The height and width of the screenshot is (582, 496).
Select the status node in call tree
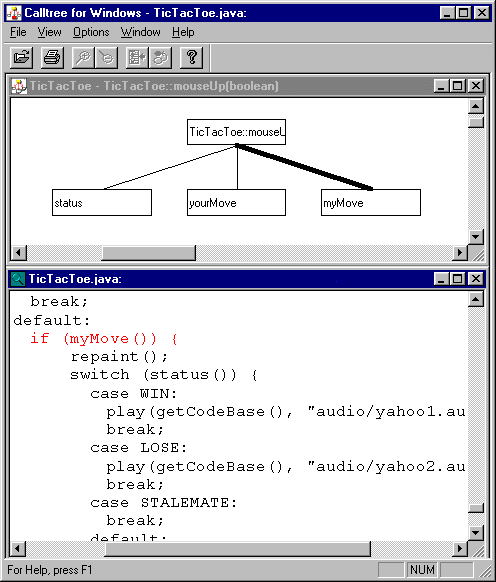pyautogui.click(x=102, y=203)
